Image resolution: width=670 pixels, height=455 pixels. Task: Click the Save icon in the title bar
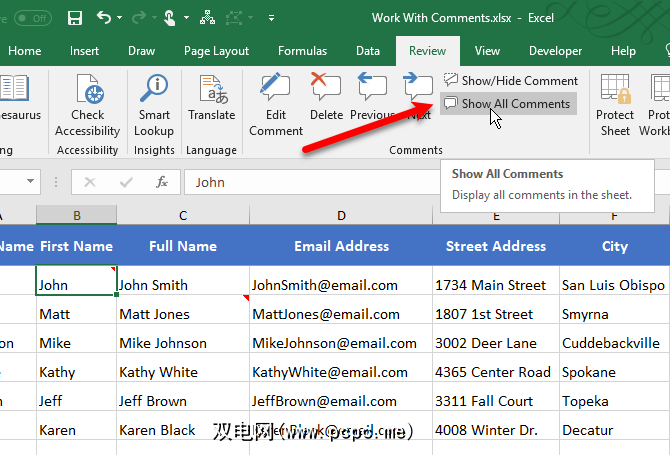pyautogui.click(x=75, y=18)
